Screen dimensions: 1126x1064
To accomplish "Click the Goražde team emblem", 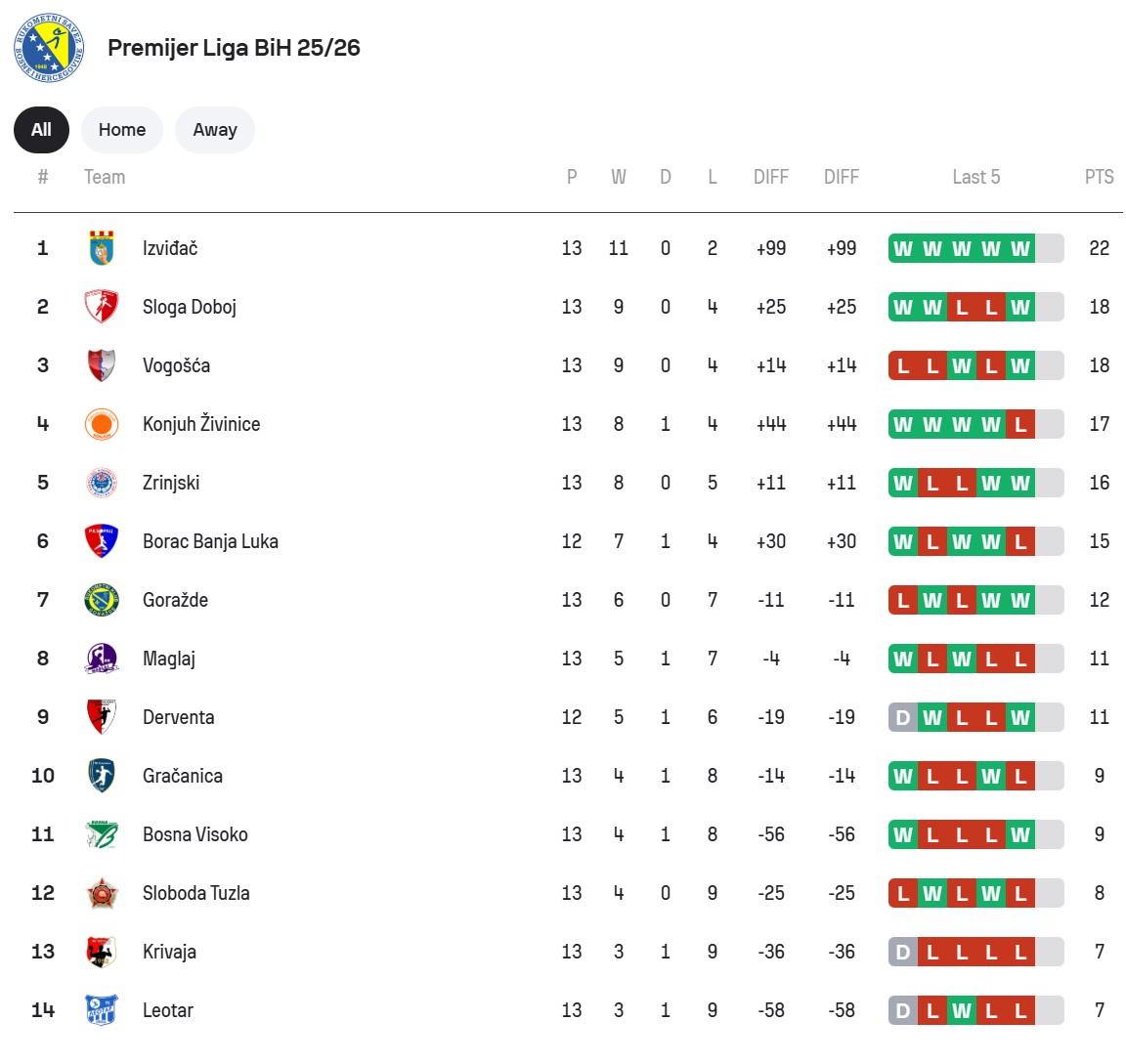I will 102,600.
